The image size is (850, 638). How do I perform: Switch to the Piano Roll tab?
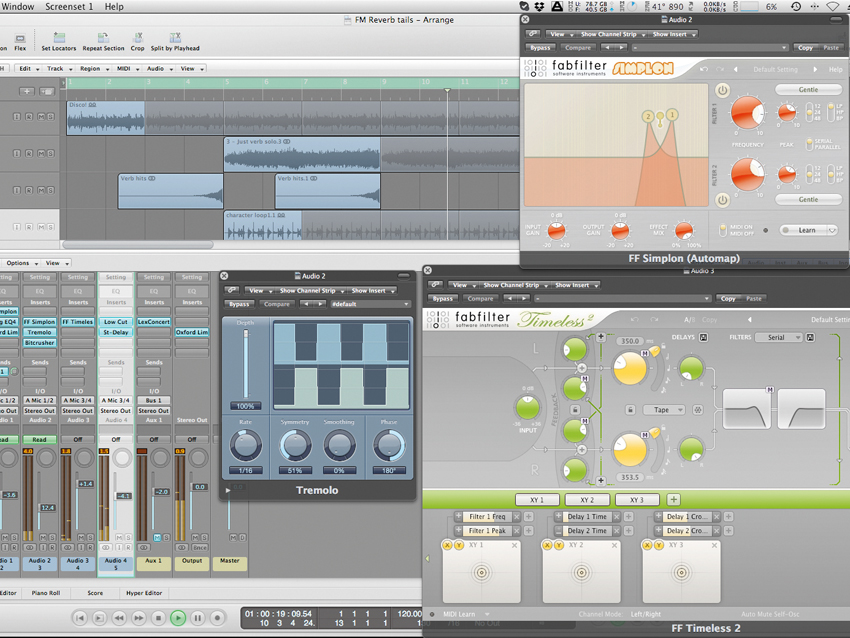(46, 593)
